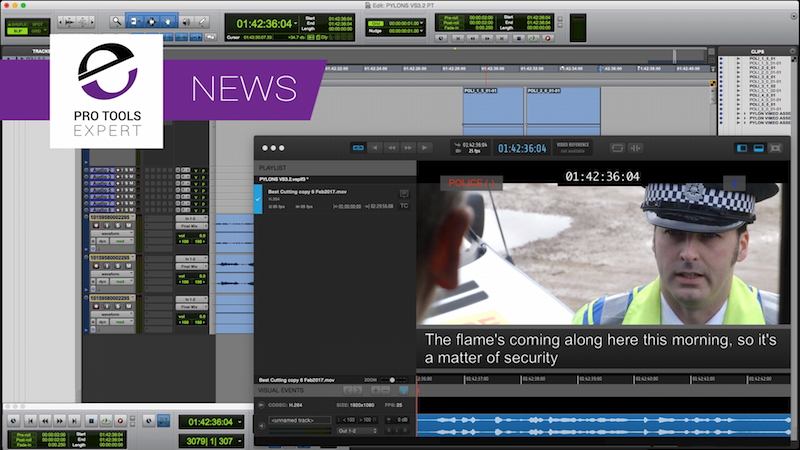Viewport: 800px width, 450px height.
Task: Click the blue filter icon in Visual Events
Action: click(x=404, y=390)
